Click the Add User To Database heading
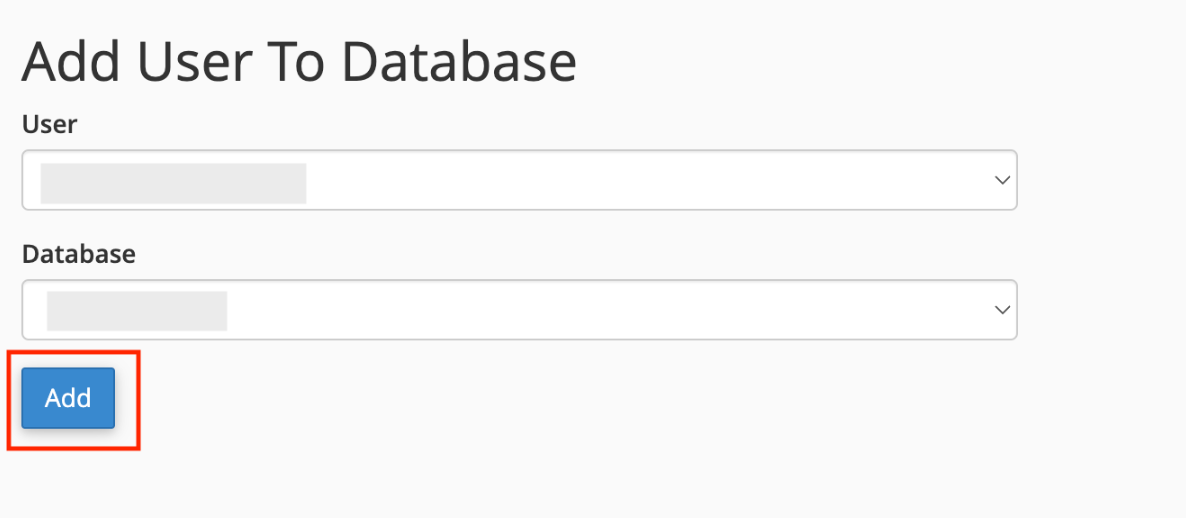The height and width of the screenshot is (518, 1186). tap(300, 63)
